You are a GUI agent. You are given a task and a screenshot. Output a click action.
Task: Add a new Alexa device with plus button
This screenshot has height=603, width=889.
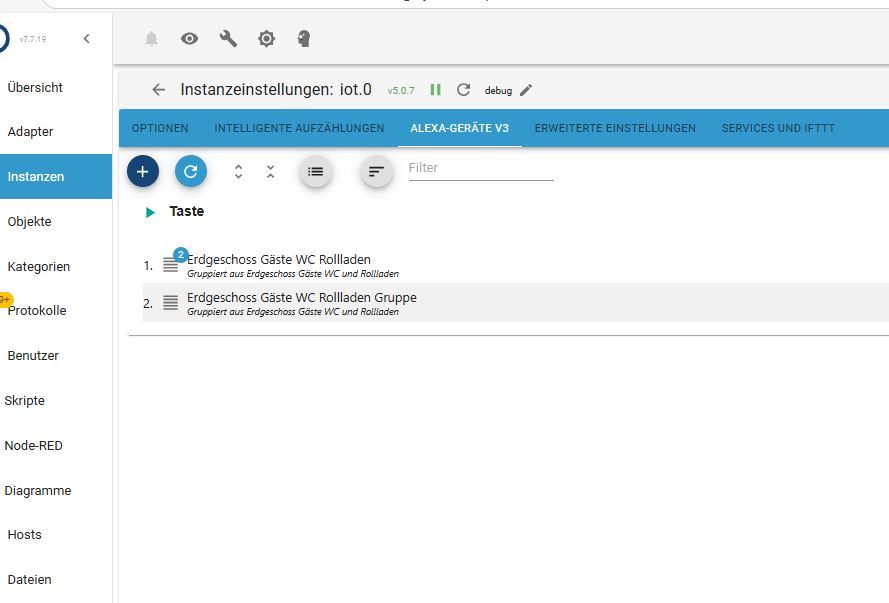point(143,171)
